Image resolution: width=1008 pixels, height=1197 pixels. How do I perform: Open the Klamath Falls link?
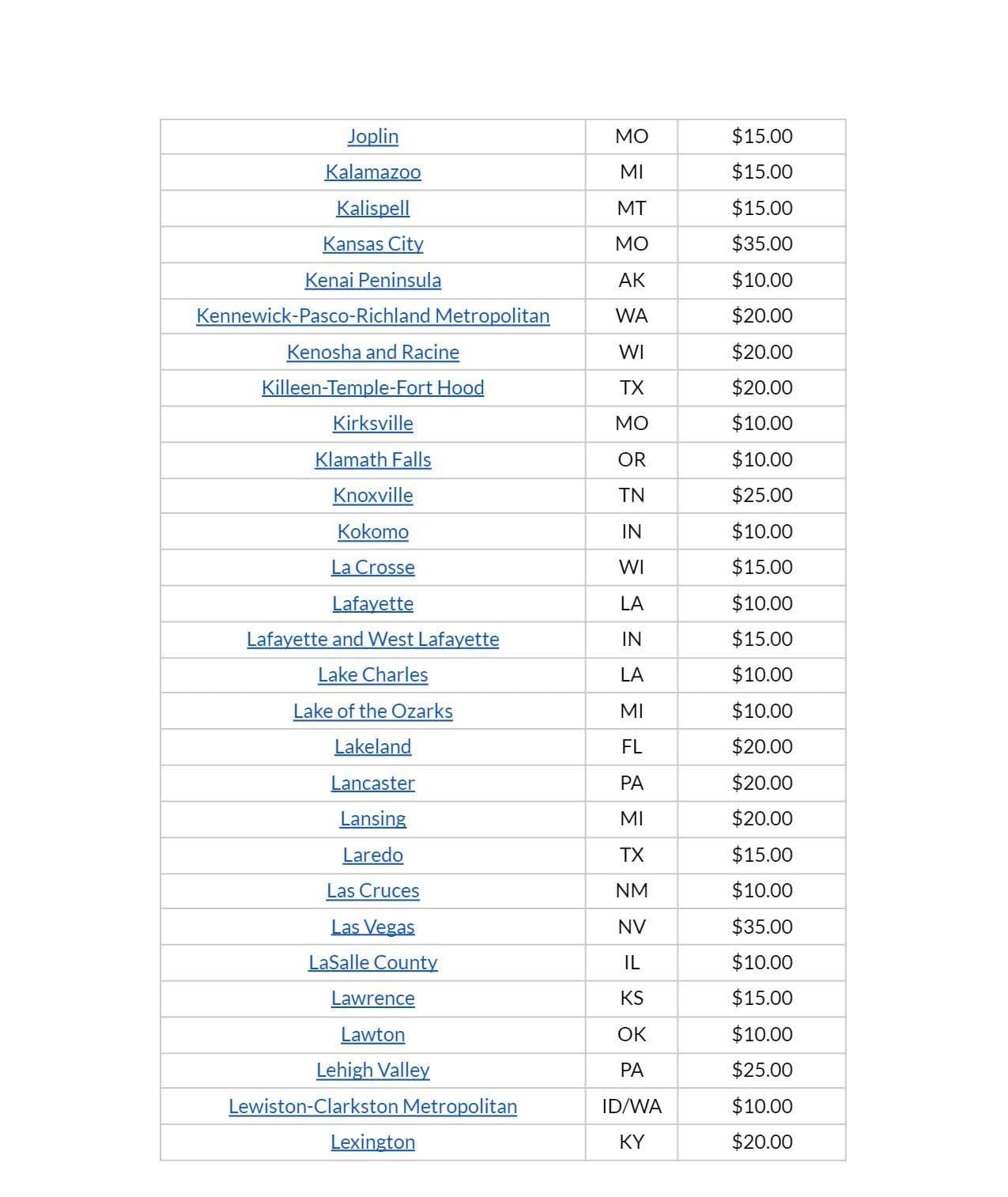click(372, 459)
